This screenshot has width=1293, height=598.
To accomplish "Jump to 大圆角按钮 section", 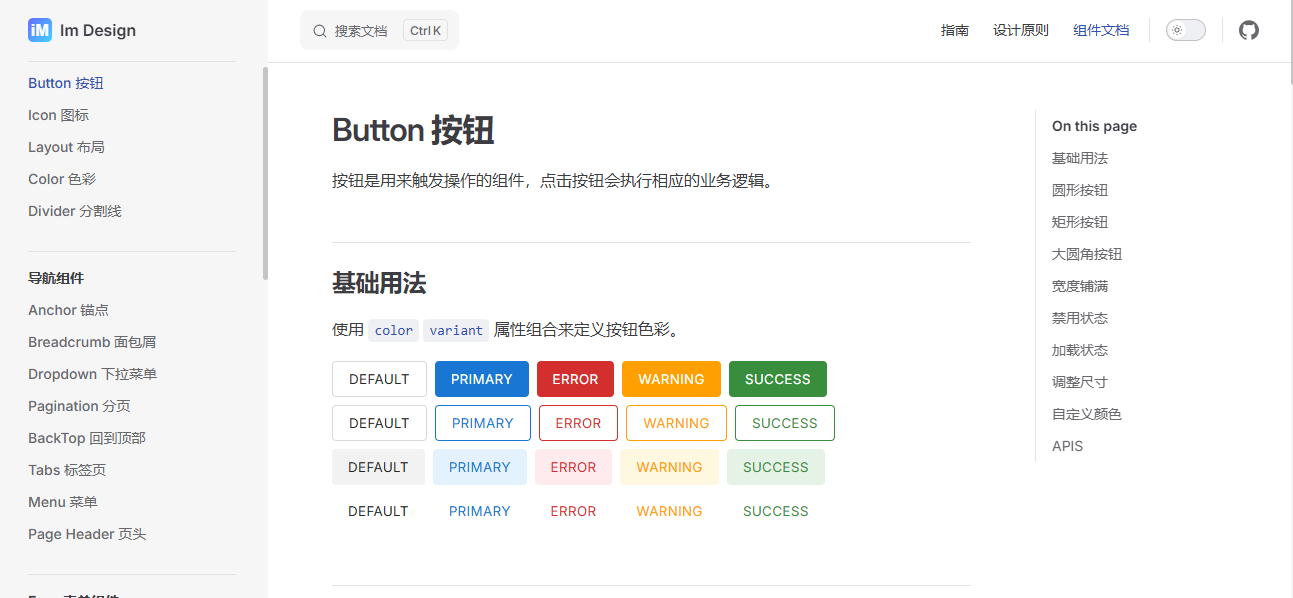I will point(1087,254).
